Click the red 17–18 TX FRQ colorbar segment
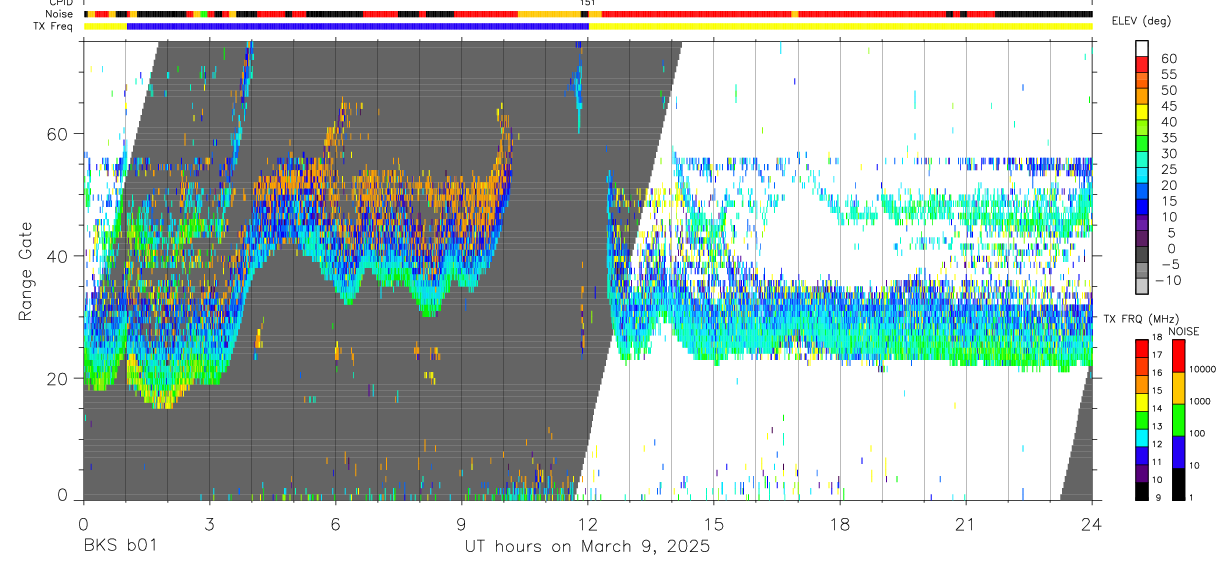The height and width of the screenshot is (567, 1228). point(1142,348)
